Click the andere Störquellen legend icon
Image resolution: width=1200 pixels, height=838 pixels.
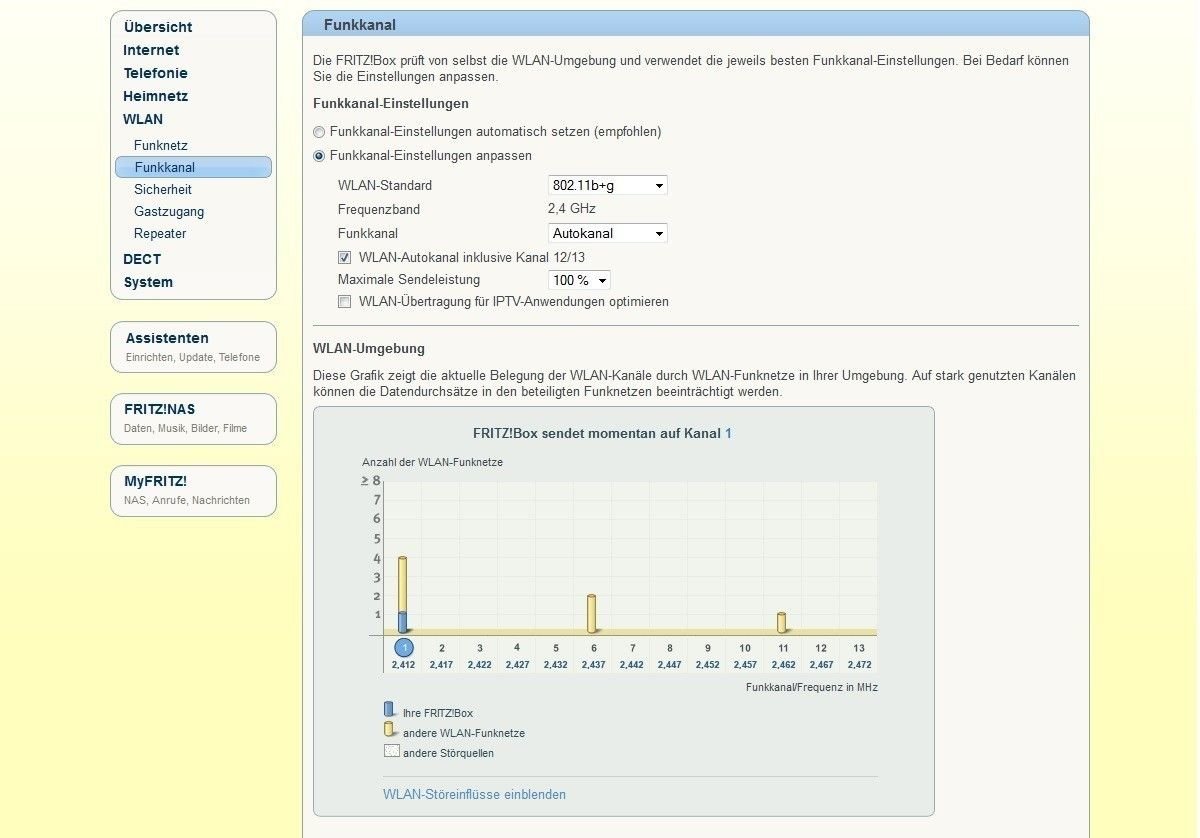[391, 751]
